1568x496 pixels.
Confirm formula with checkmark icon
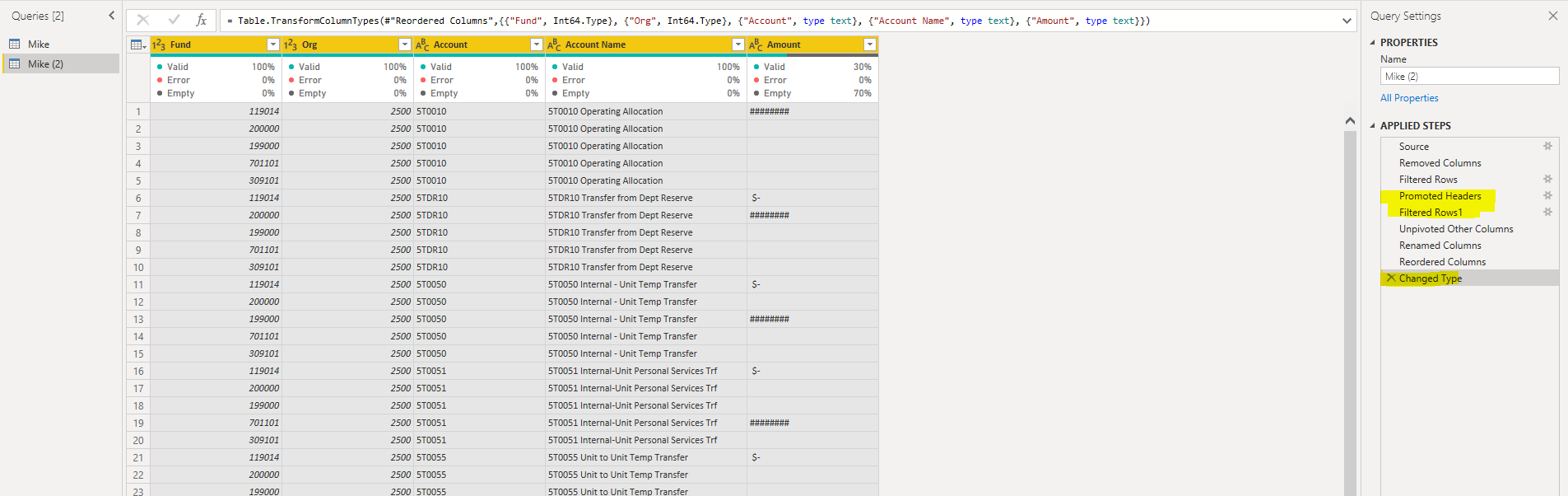point(174,20)
